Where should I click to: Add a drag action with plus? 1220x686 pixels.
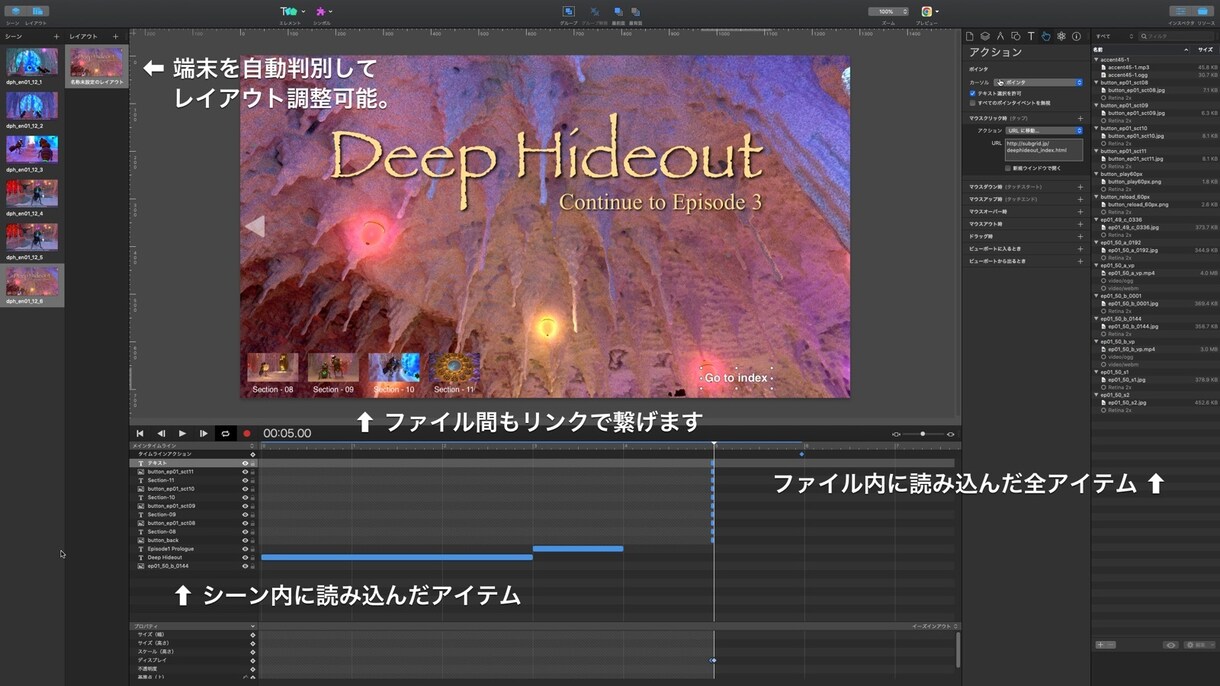[1080, 235]
